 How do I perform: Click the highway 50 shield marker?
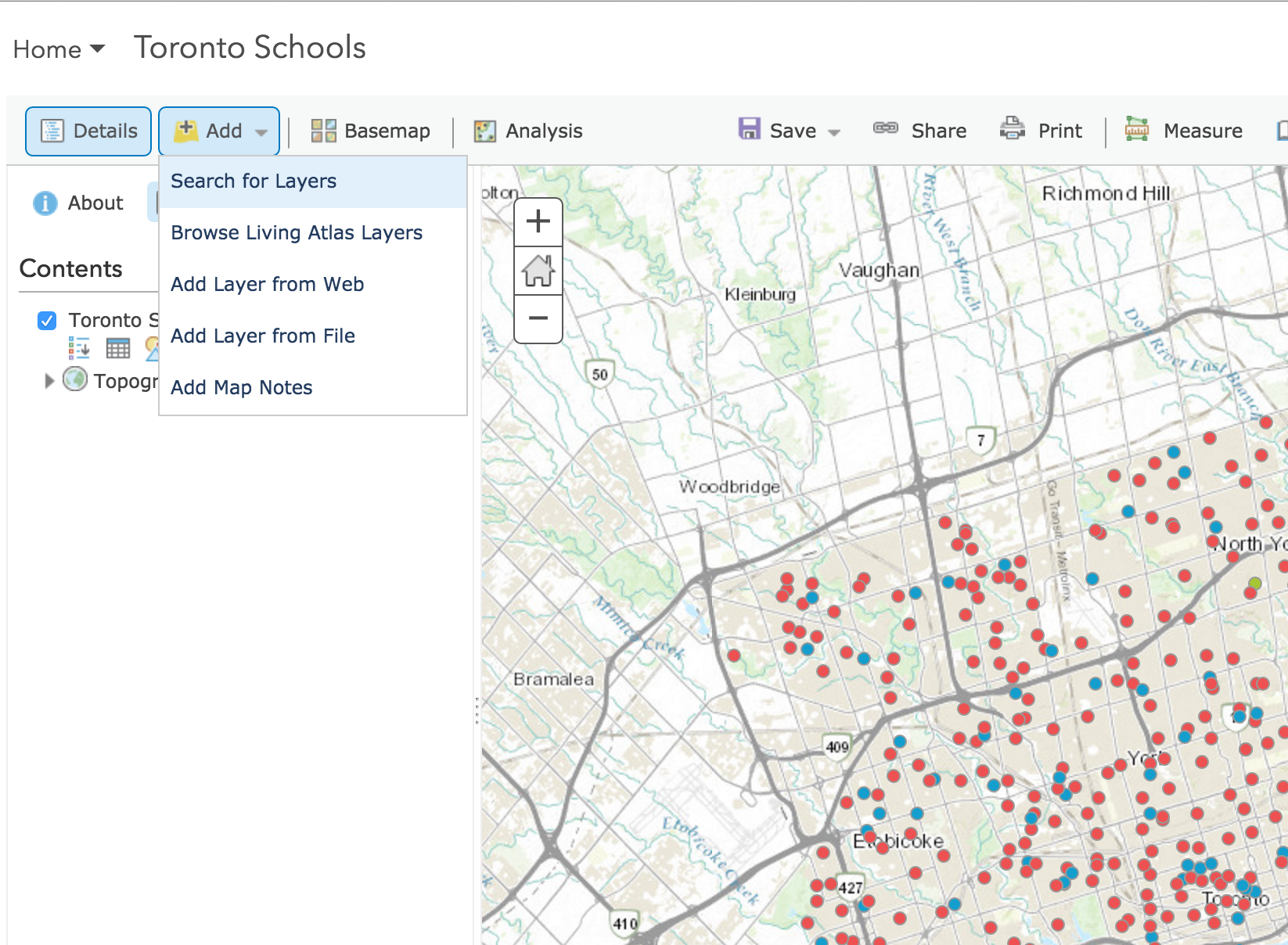point(599,374)
